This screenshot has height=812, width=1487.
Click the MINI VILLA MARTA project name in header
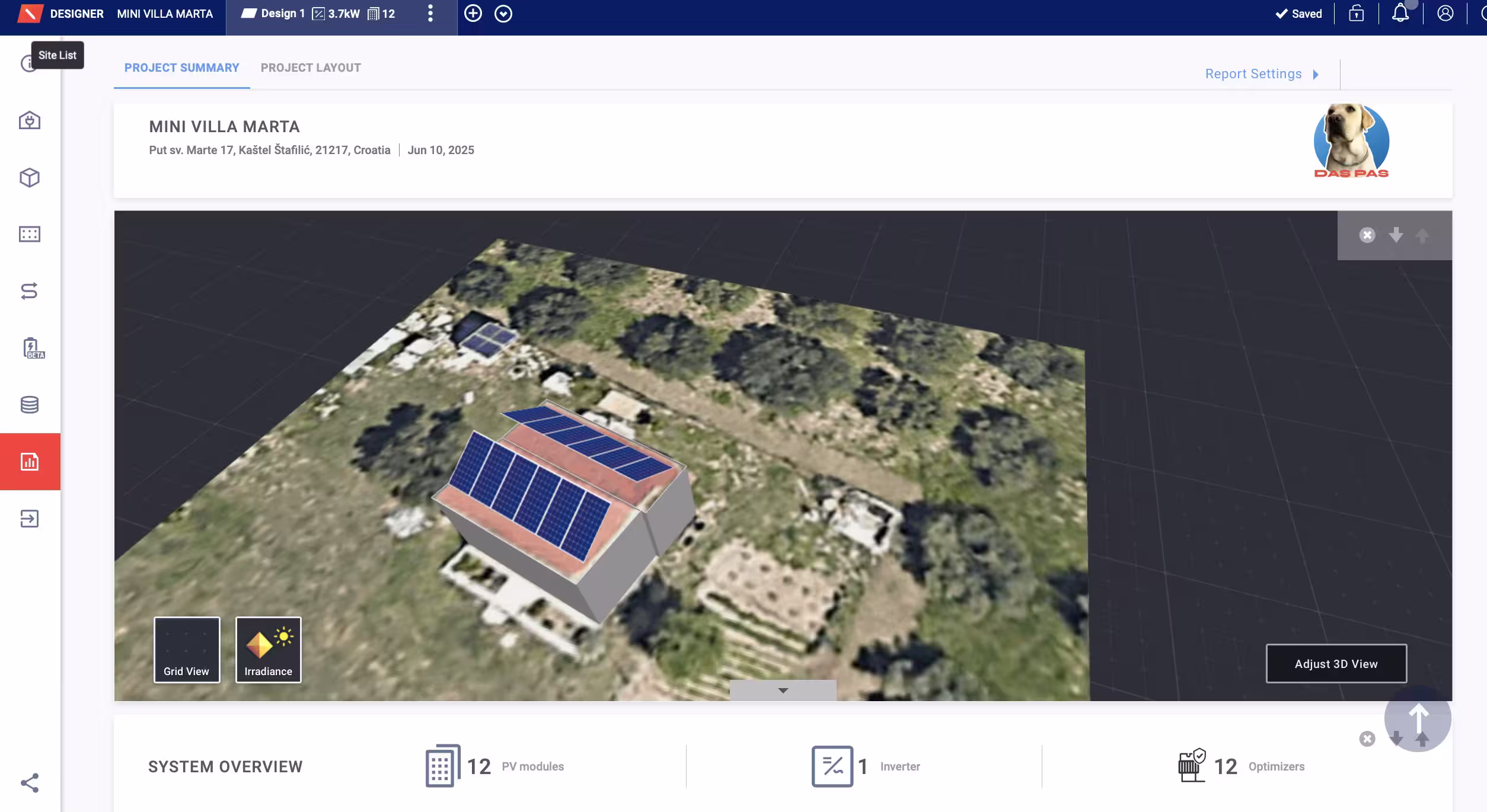pos(165,14)
